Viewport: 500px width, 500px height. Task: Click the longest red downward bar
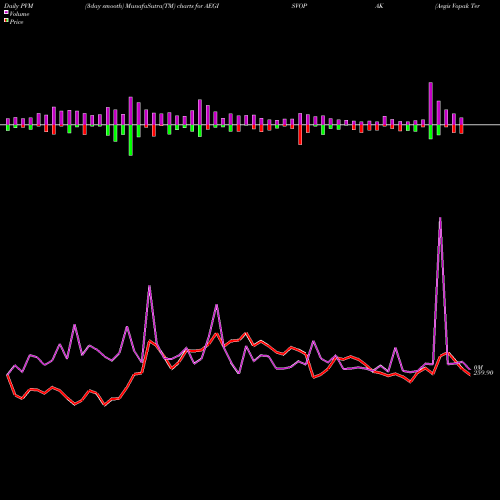pos(300,135)
